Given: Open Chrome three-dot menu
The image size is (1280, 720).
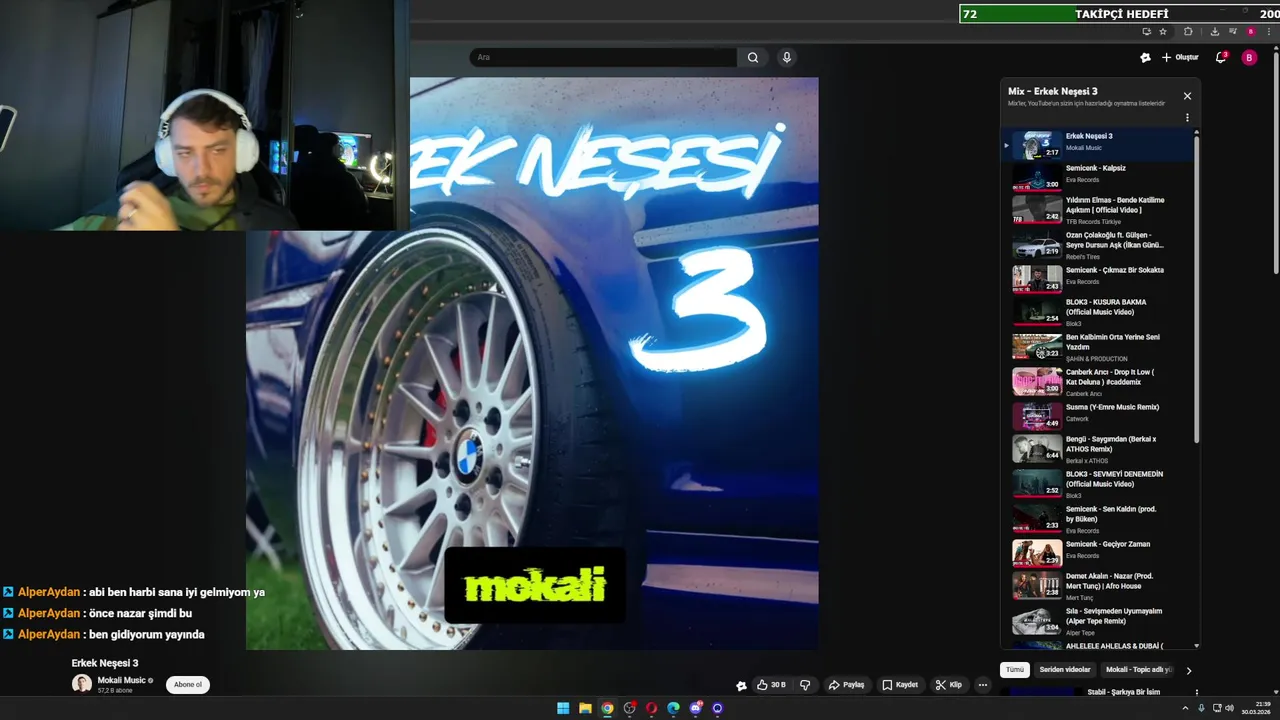Looking at the screenshot, I should 1268,31.
